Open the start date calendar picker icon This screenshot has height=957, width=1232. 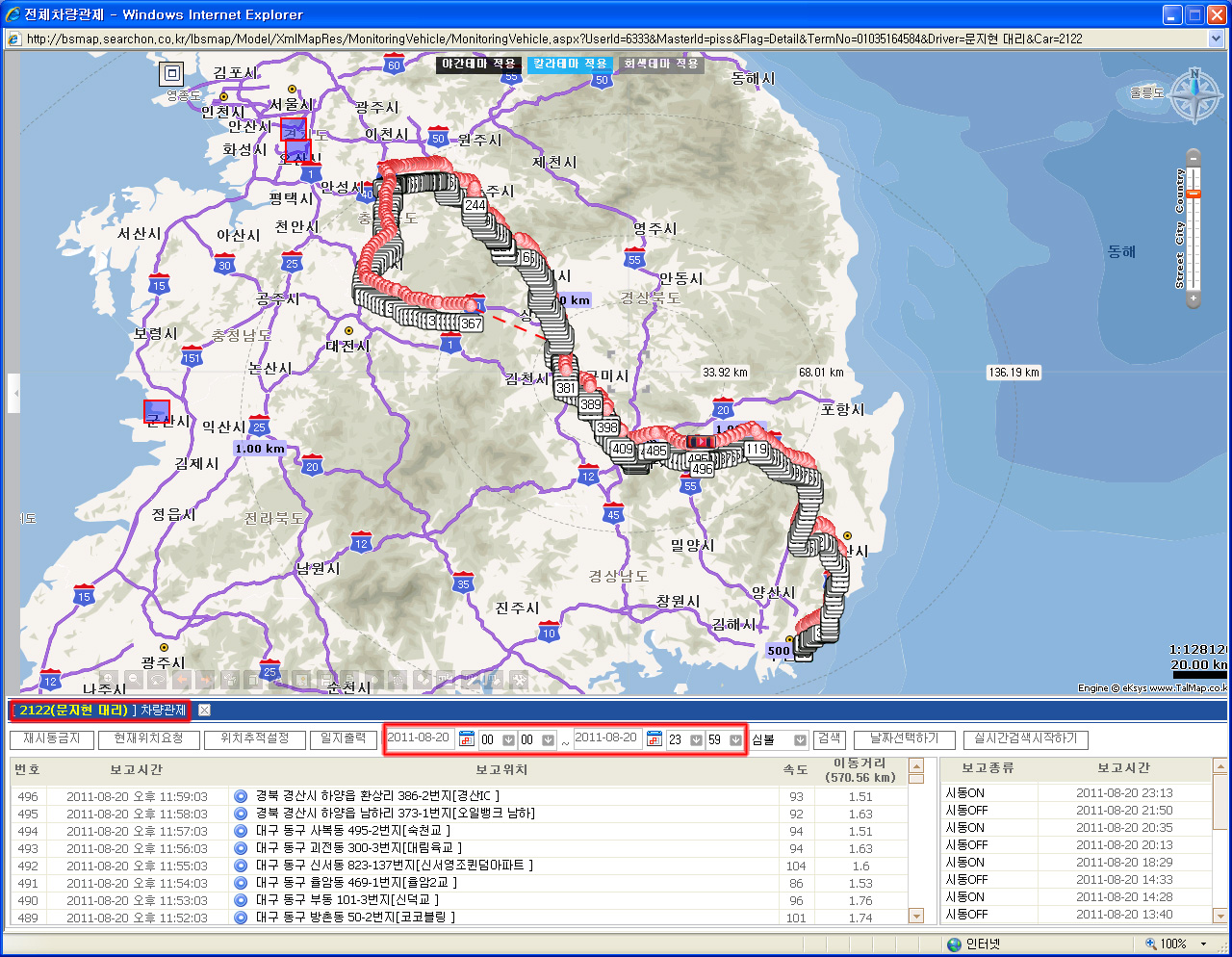pos(467,739)
